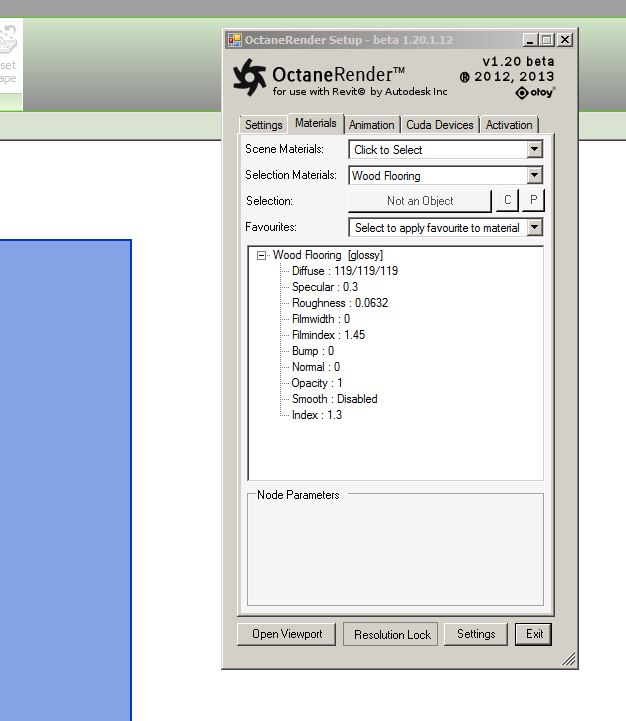Select the Normal : 0 row
Screen dimensions: 626x721
316,367
